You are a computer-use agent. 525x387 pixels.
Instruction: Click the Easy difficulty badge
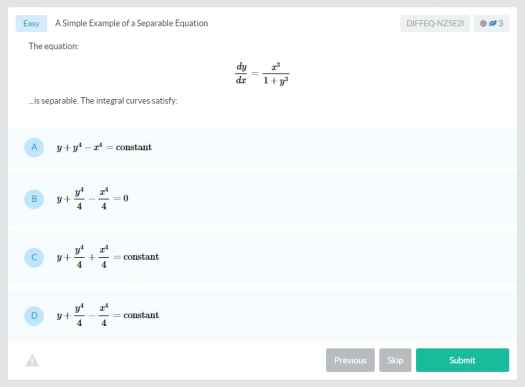tap(31, 23)
